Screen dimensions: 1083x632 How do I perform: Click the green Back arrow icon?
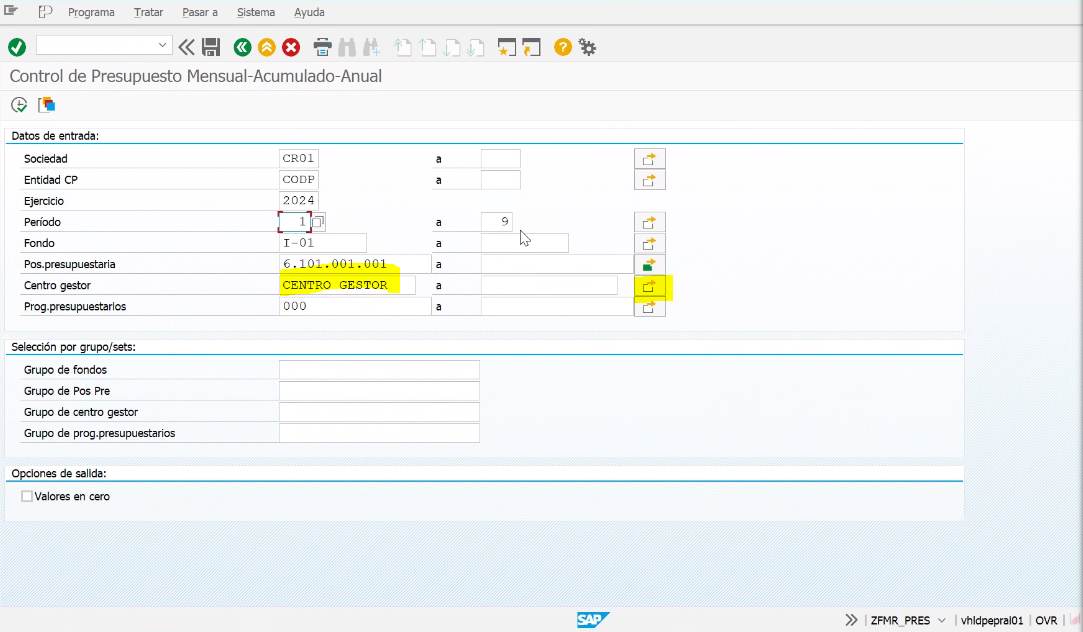point(242,47)
